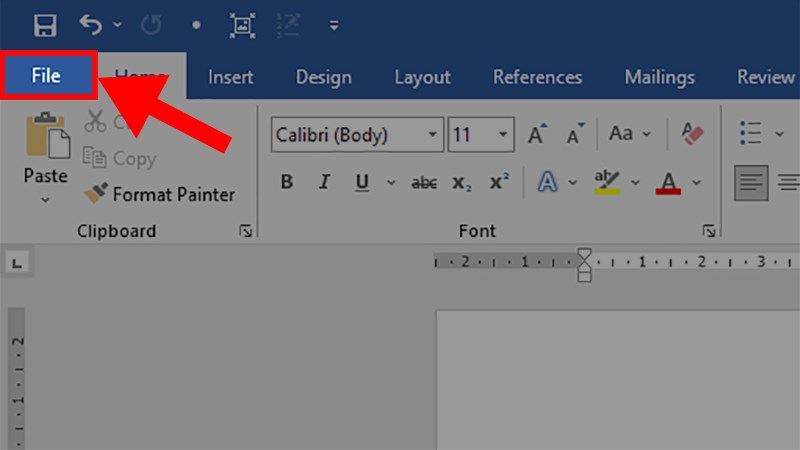The height and width of the screenshot is (450, 800).
Task: Expand the Paste options arrow
Action: [x=45, y=199]
